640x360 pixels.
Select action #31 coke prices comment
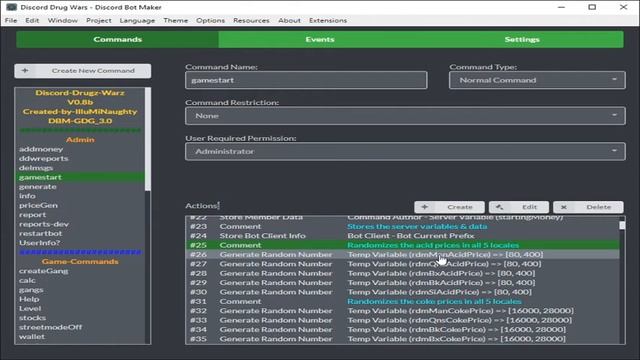coord(402,302)
